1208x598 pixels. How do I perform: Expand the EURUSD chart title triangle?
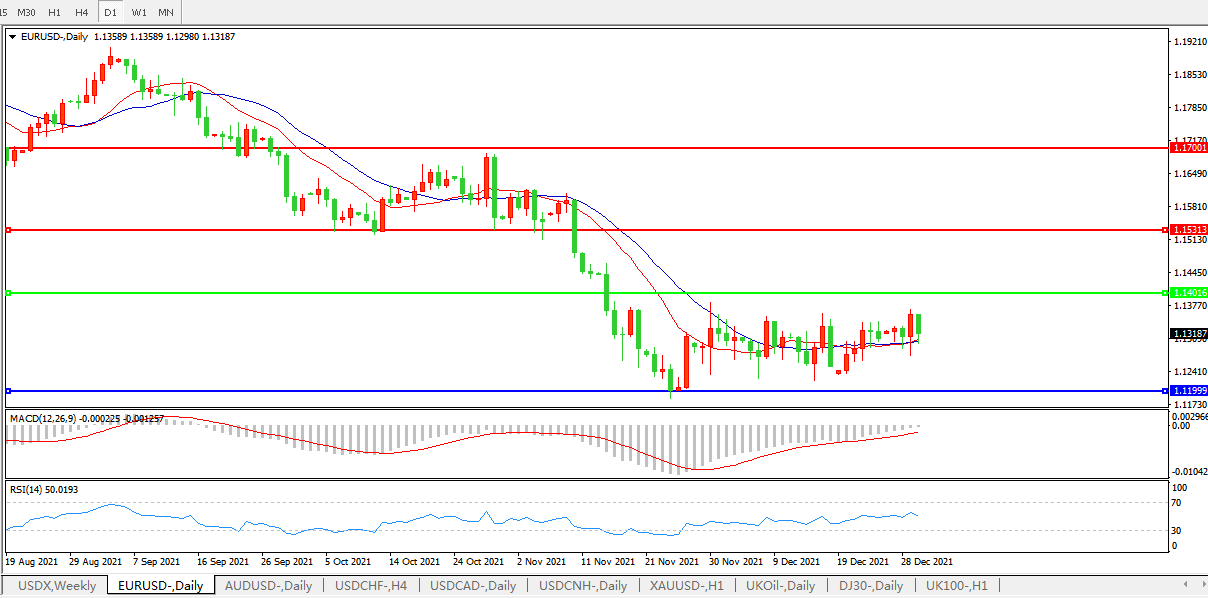[12, 36]
